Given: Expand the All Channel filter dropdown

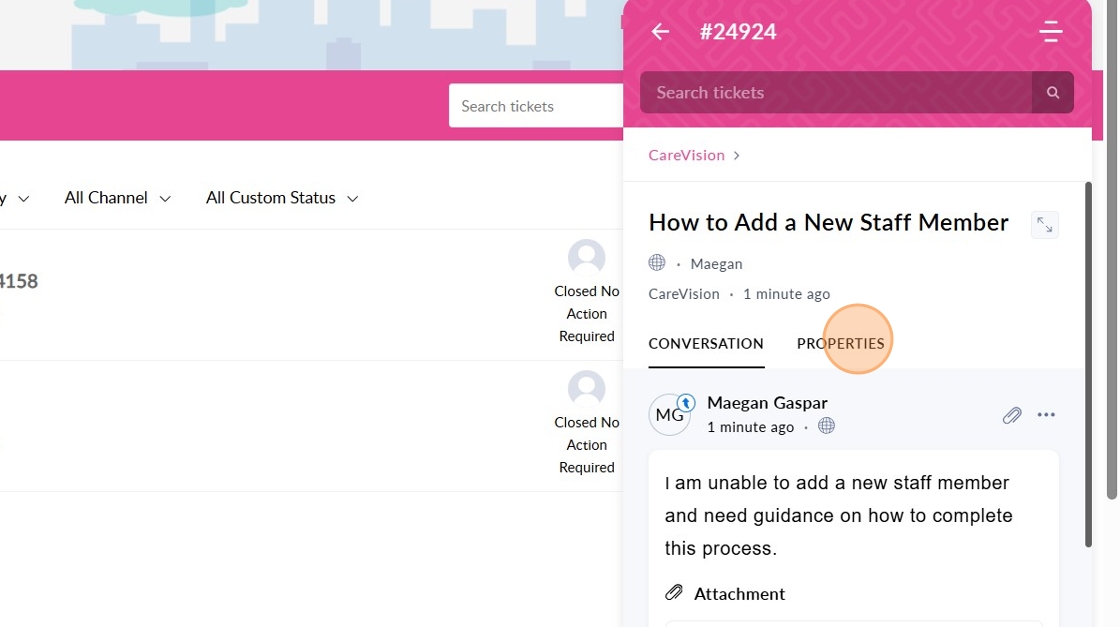Looking at the screenshot, I should coord(117,198).
